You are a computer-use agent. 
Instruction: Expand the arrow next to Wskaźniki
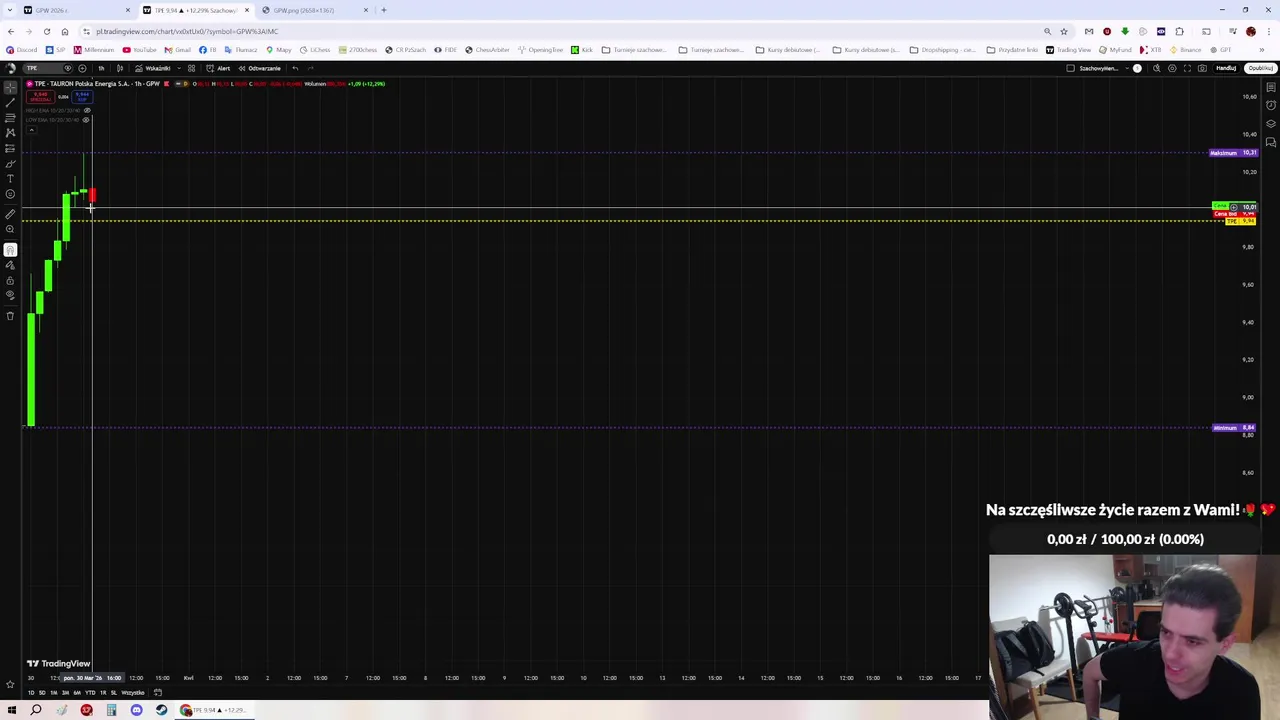pos(179,68)
